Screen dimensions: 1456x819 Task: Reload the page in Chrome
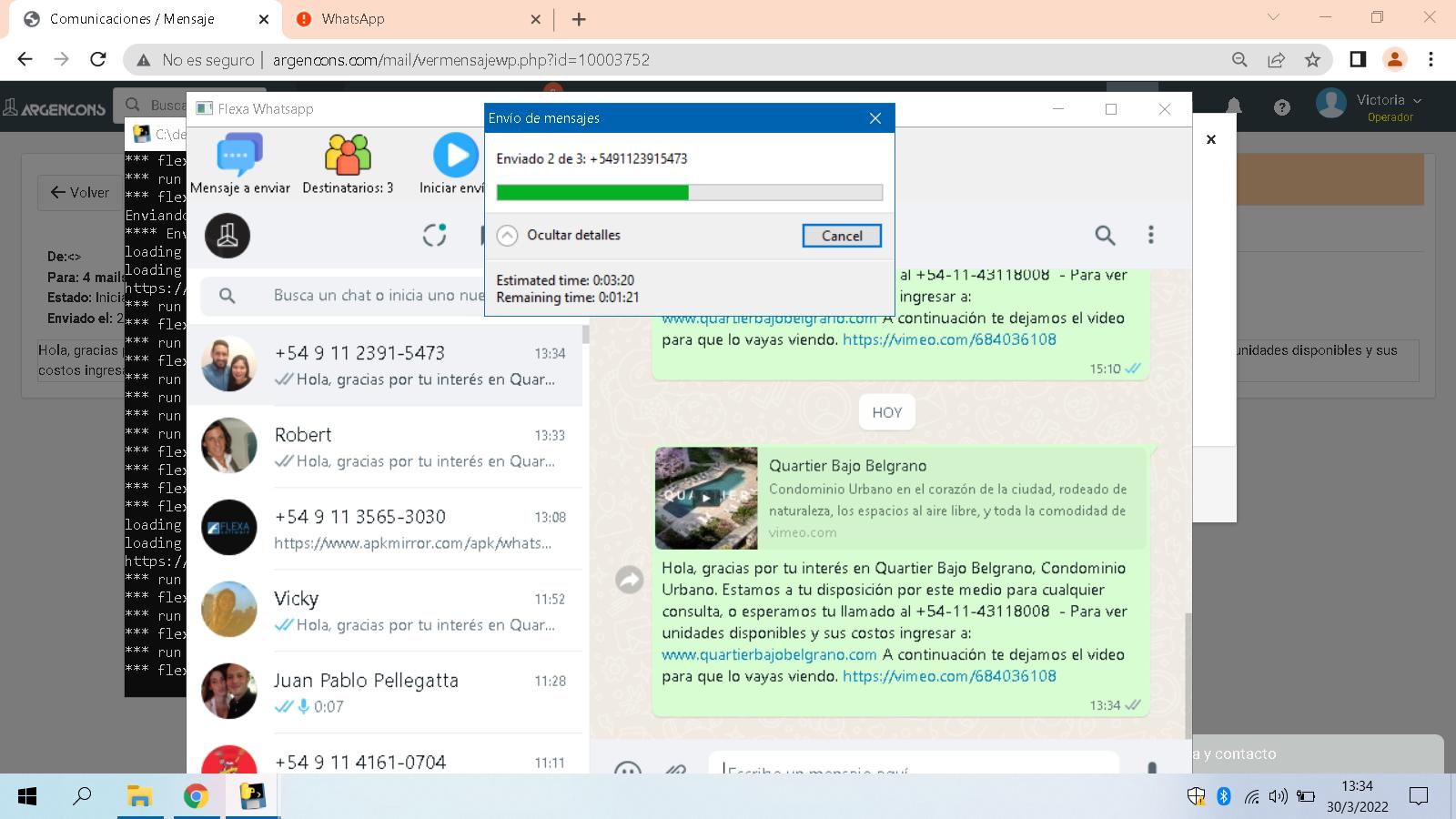click(98, 59)
